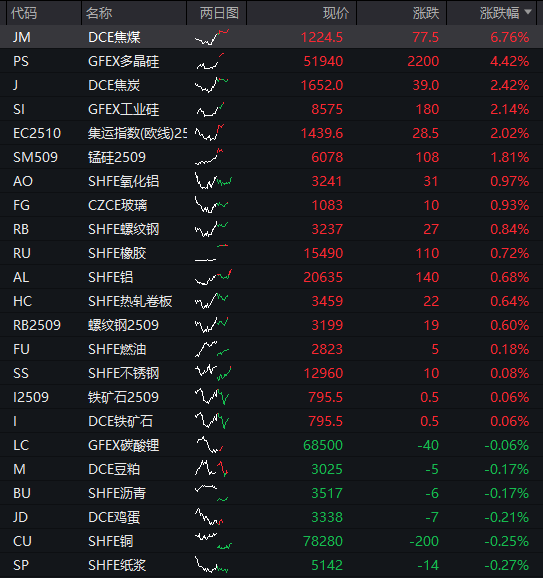Open the DCE豆粕 two-day sparkline chart
This screenshot has height=578, width=543.
point(212,469)
